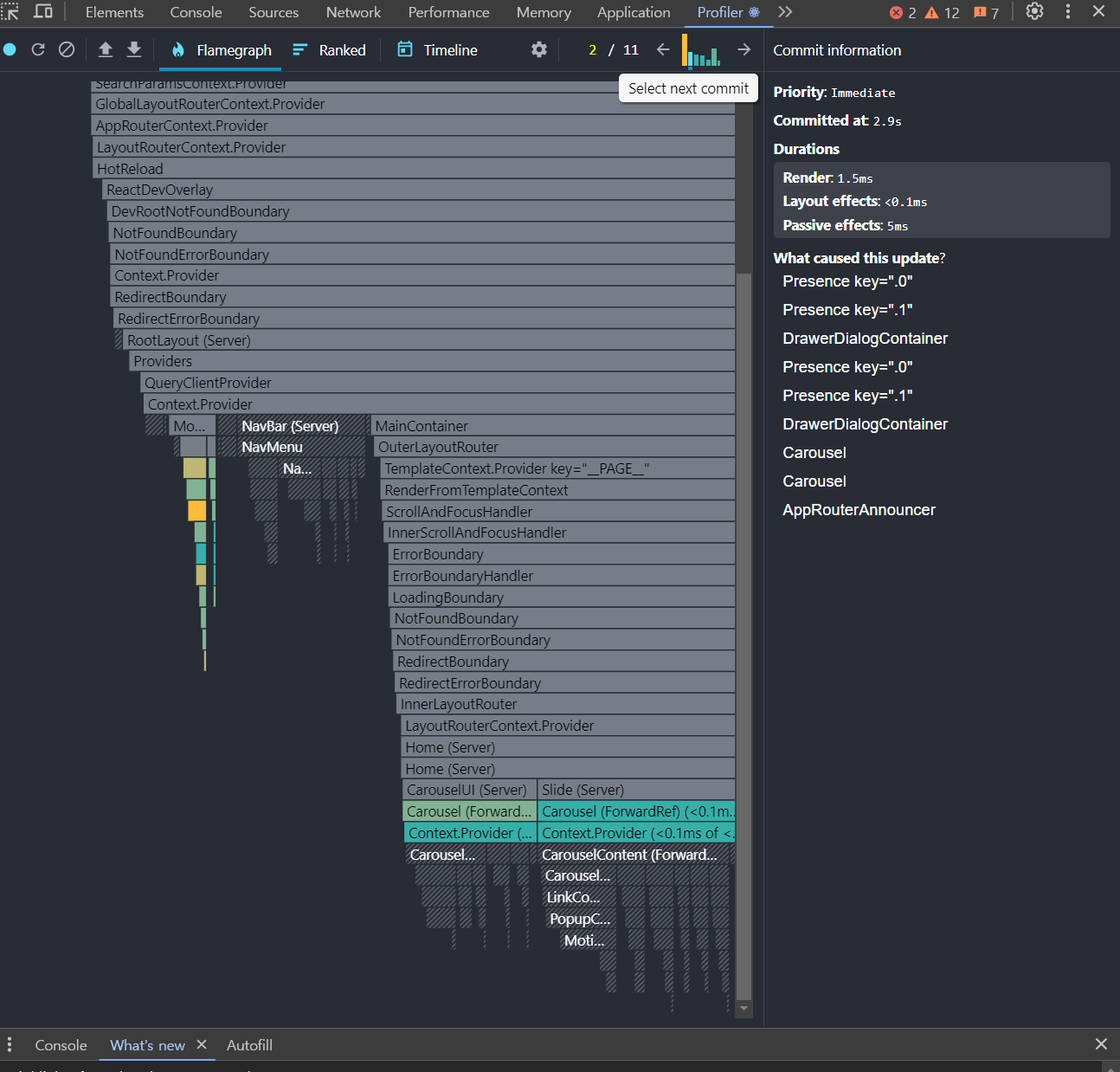
Task: Click the commit index number field
Action: point(593,50)
